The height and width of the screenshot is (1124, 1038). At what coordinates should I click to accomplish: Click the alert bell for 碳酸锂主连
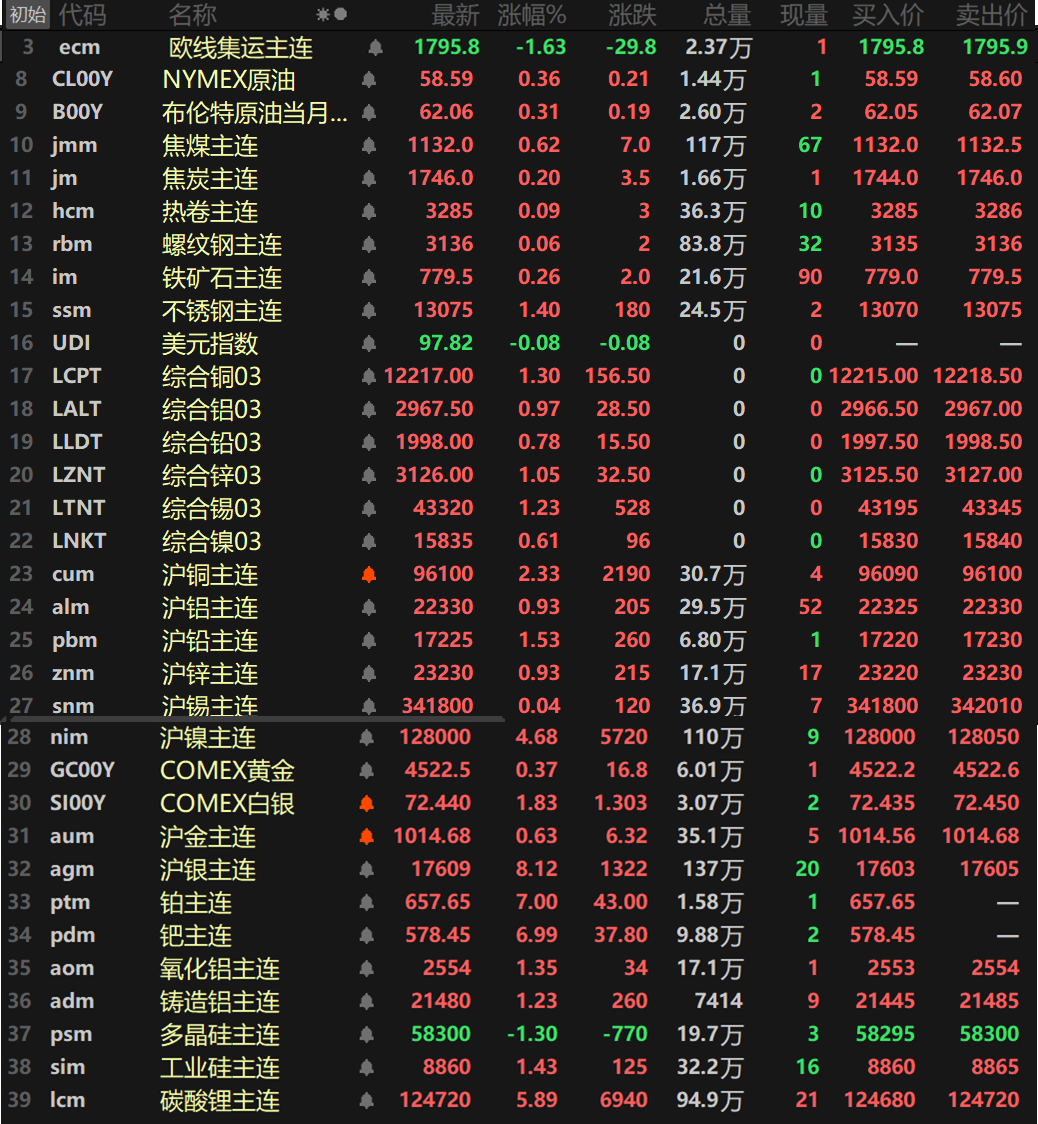(x=368, y=1100)
